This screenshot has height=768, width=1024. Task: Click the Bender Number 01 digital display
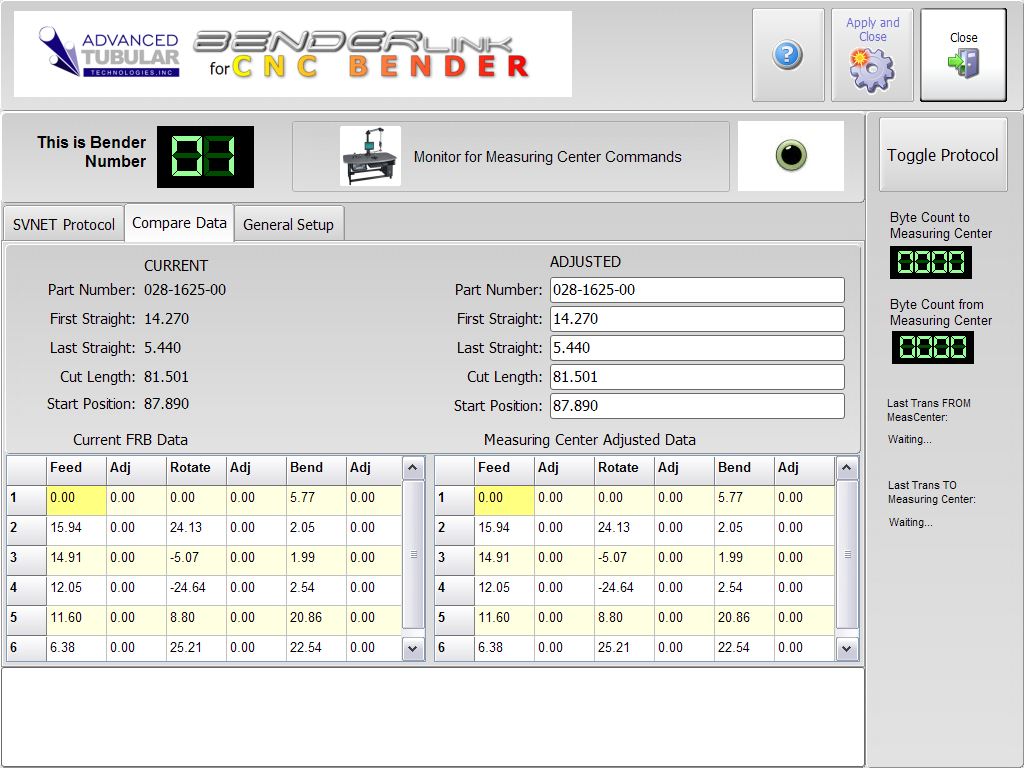(205, 156)
